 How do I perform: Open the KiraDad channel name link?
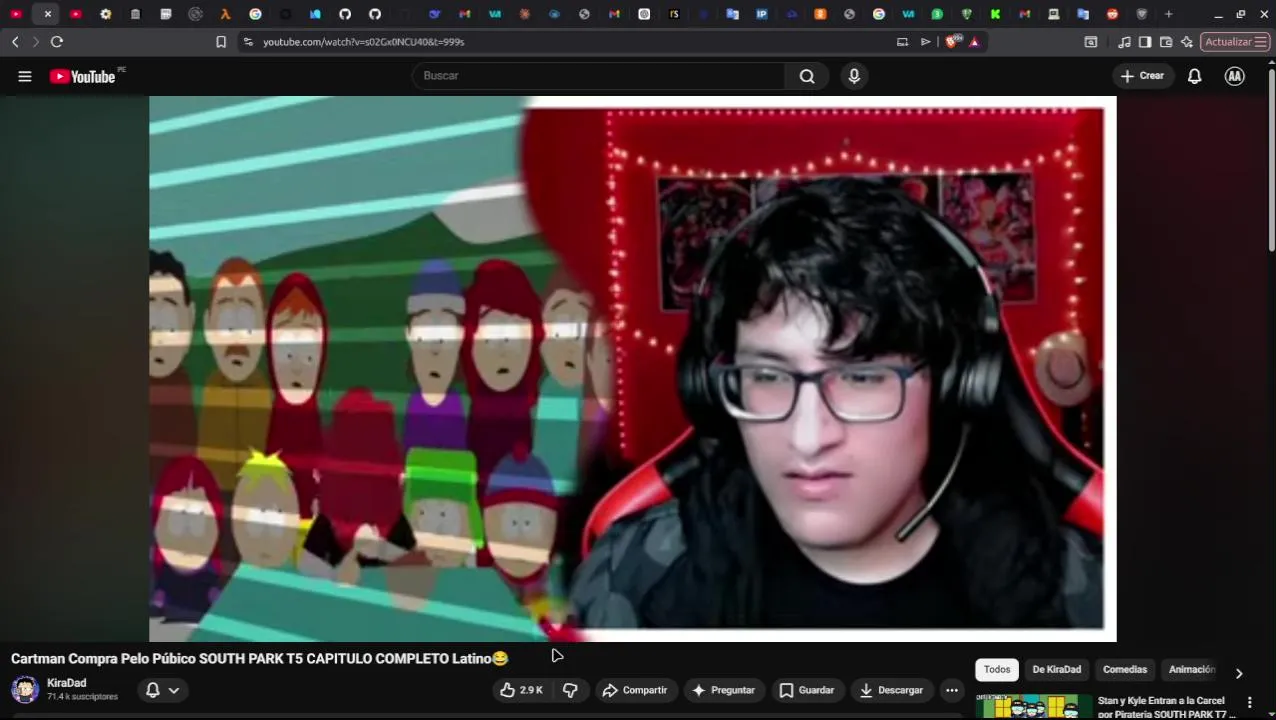coord(66,683)
